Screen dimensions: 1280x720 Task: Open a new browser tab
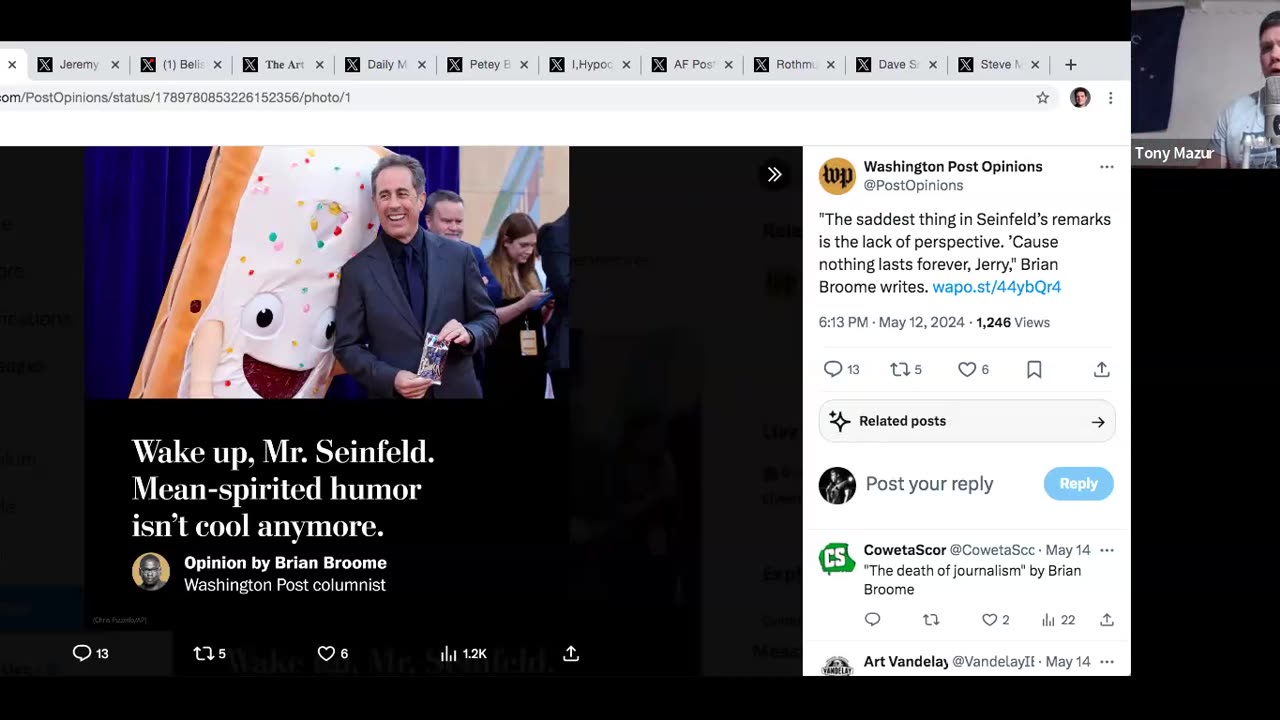click(x=1070, y=64)
